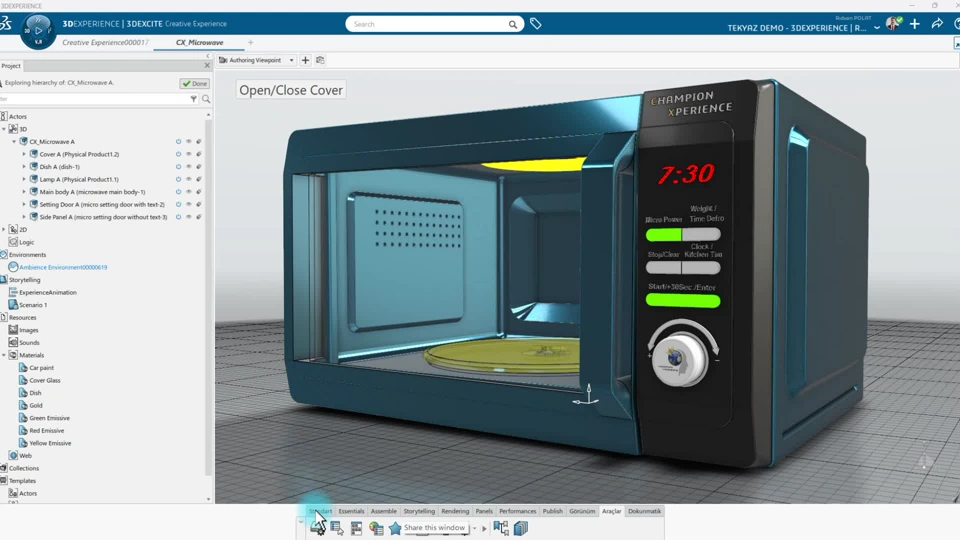The width and height of the screenshot is (960, 540).
Task: Click the search magnifier in top bar
Action: pos(512,24)
